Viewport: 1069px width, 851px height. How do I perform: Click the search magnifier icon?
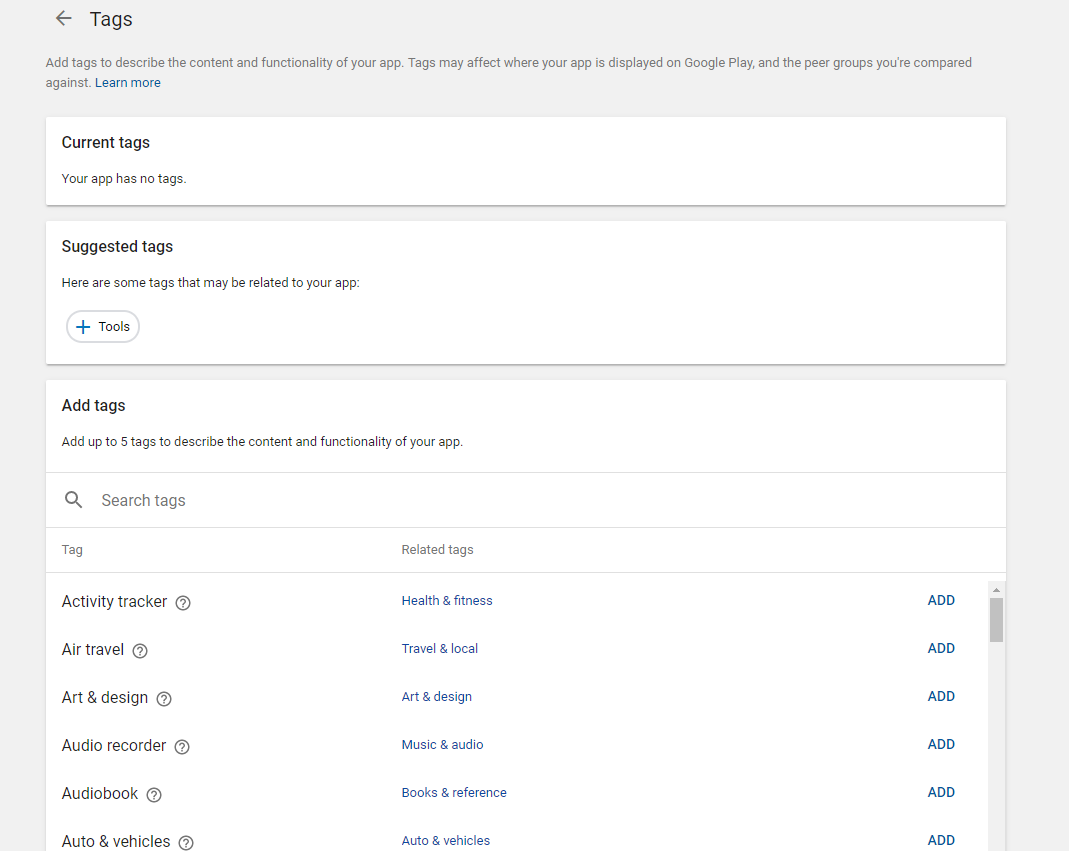(73, 499)
